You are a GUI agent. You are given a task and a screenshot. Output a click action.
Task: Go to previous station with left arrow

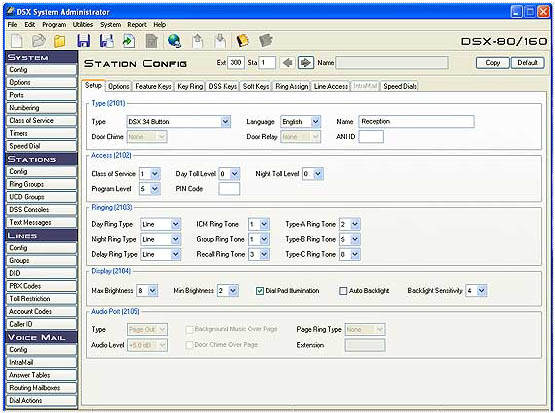(287, 63)
